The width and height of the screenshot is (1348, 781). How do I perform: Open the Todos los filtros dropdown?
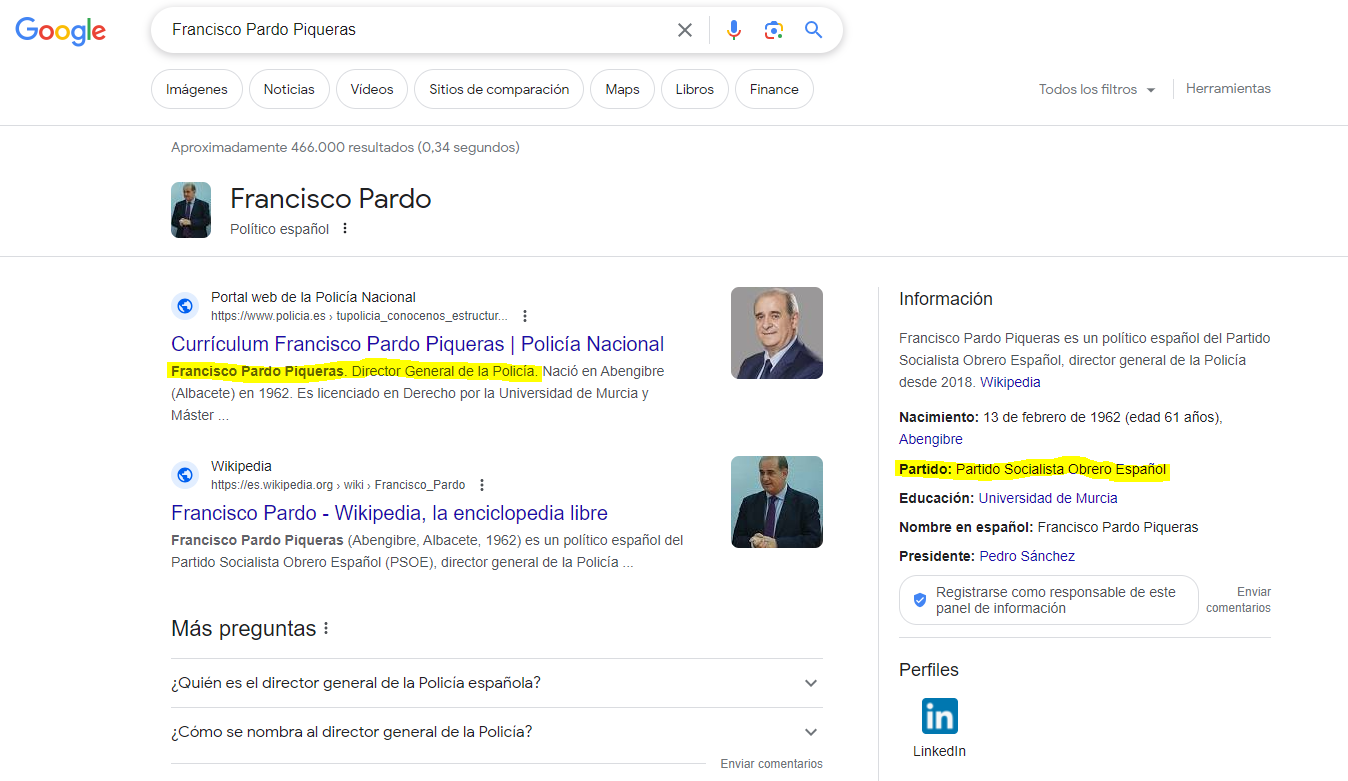point(1097,89)
